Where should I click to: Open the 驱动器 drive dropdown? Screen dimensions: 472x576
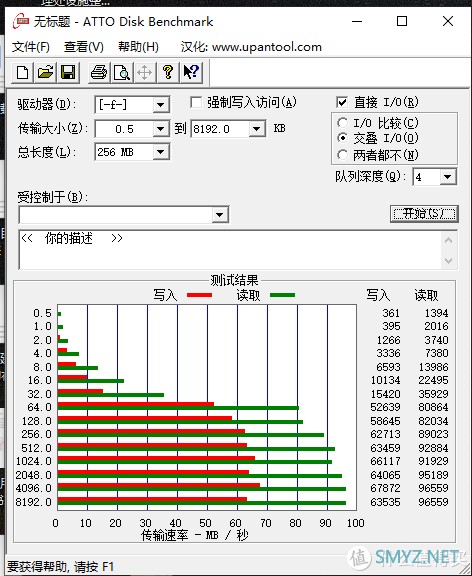pos(161,105)
